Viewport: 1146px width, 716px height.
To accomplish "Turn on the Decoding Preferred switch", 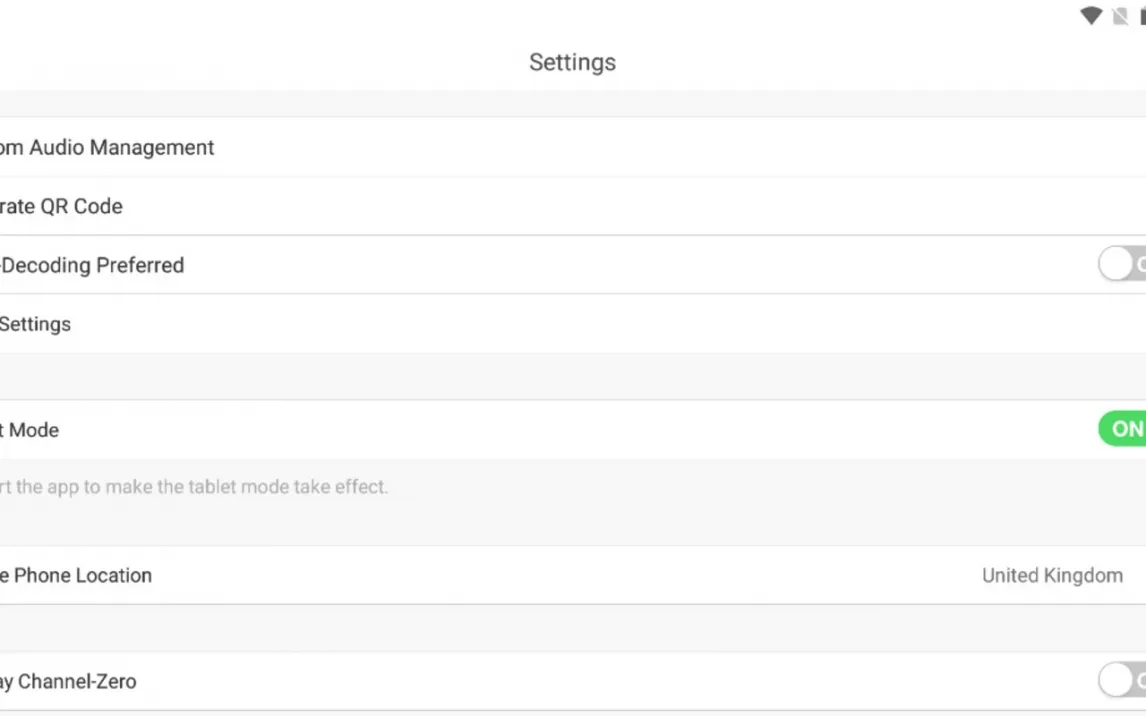I will [1122, 265].
